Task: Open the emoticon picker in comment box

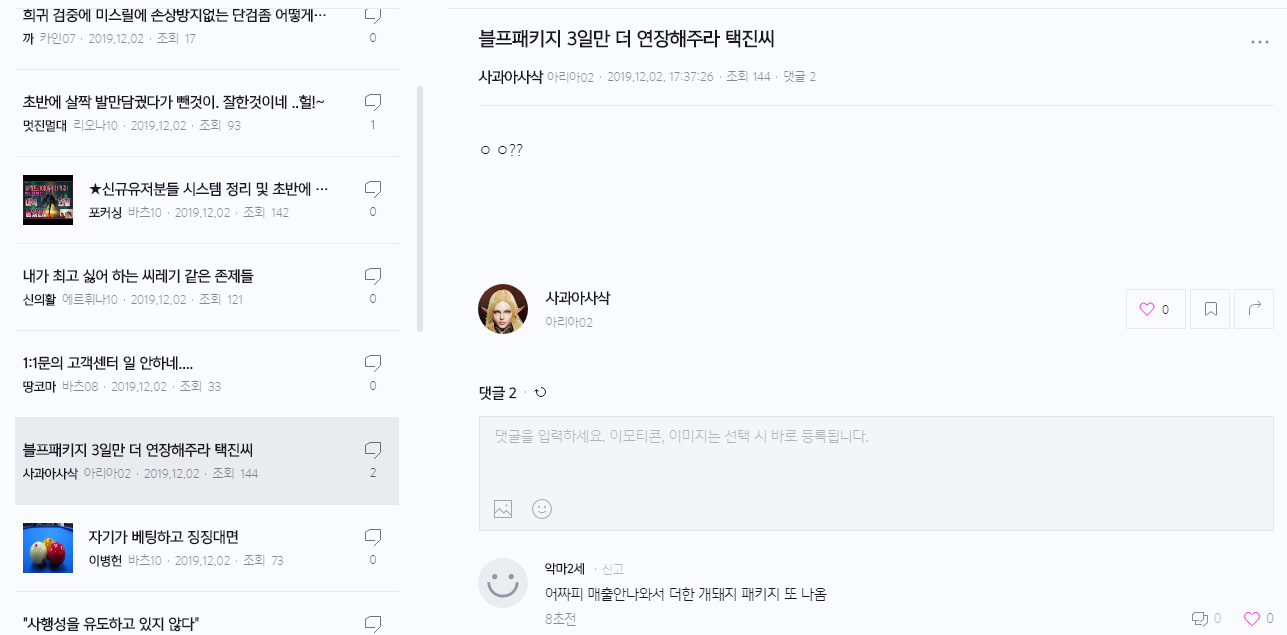Action: pyautogui.click(x=542, y=509)
